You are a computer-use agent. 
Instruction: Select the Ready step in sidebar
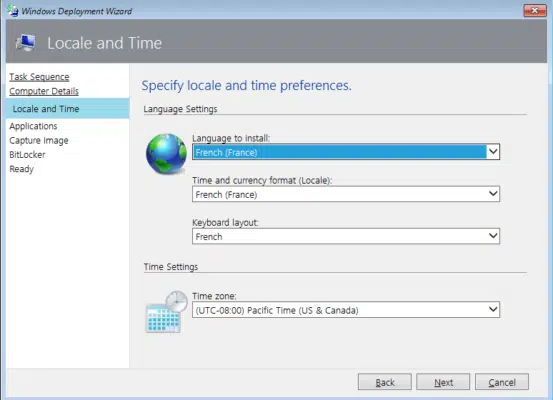tap(22, 169)
